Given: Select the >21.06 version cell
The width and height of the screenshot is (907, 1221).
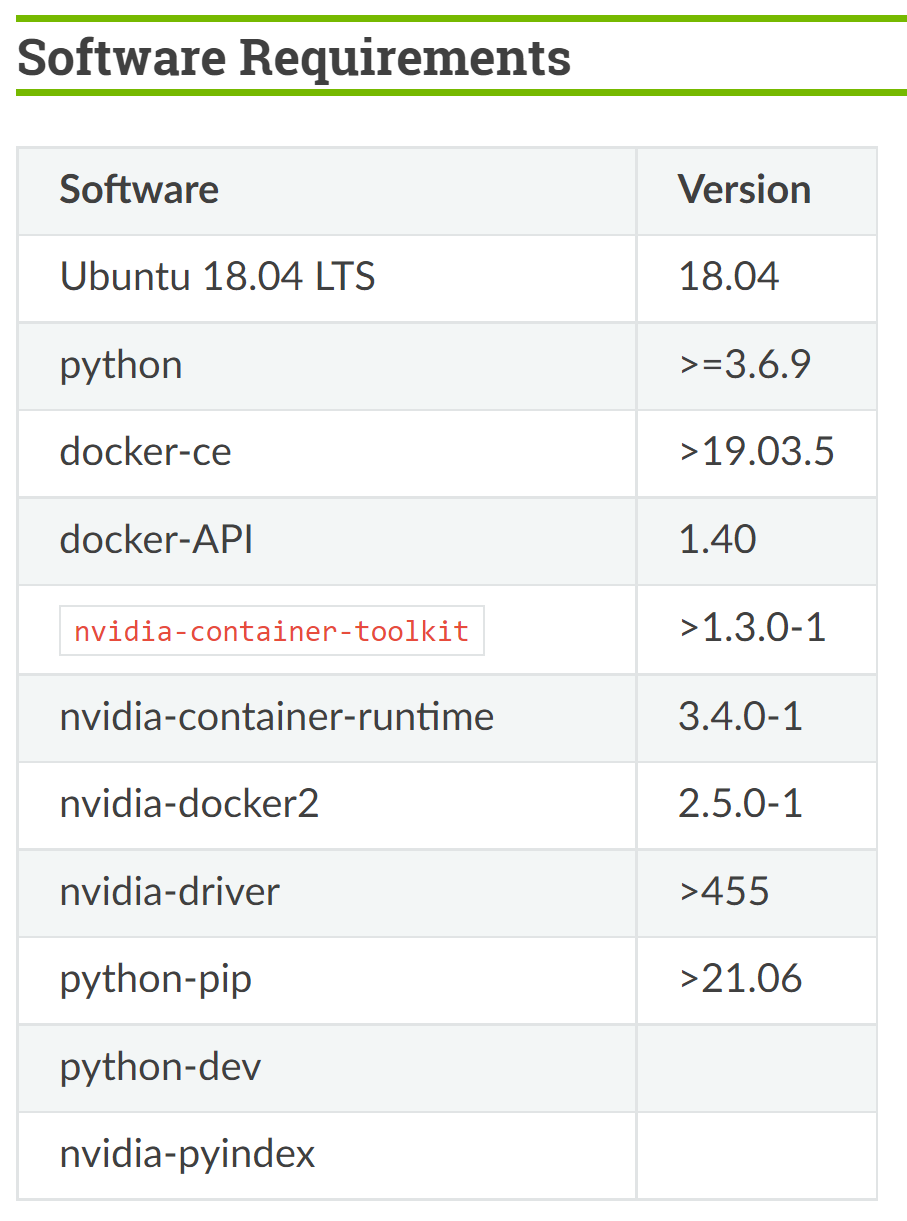Looking at the screenshot, I should coord(741,979).
